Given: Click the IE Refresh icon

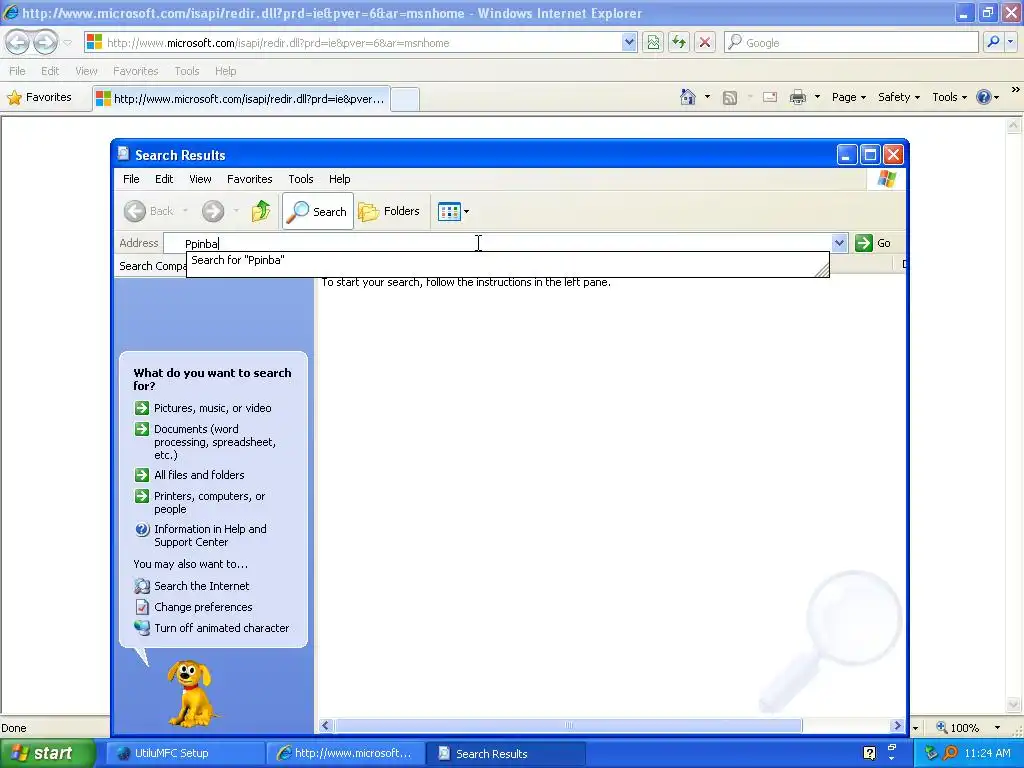Looking at the screenshot, I should (679, 42).
